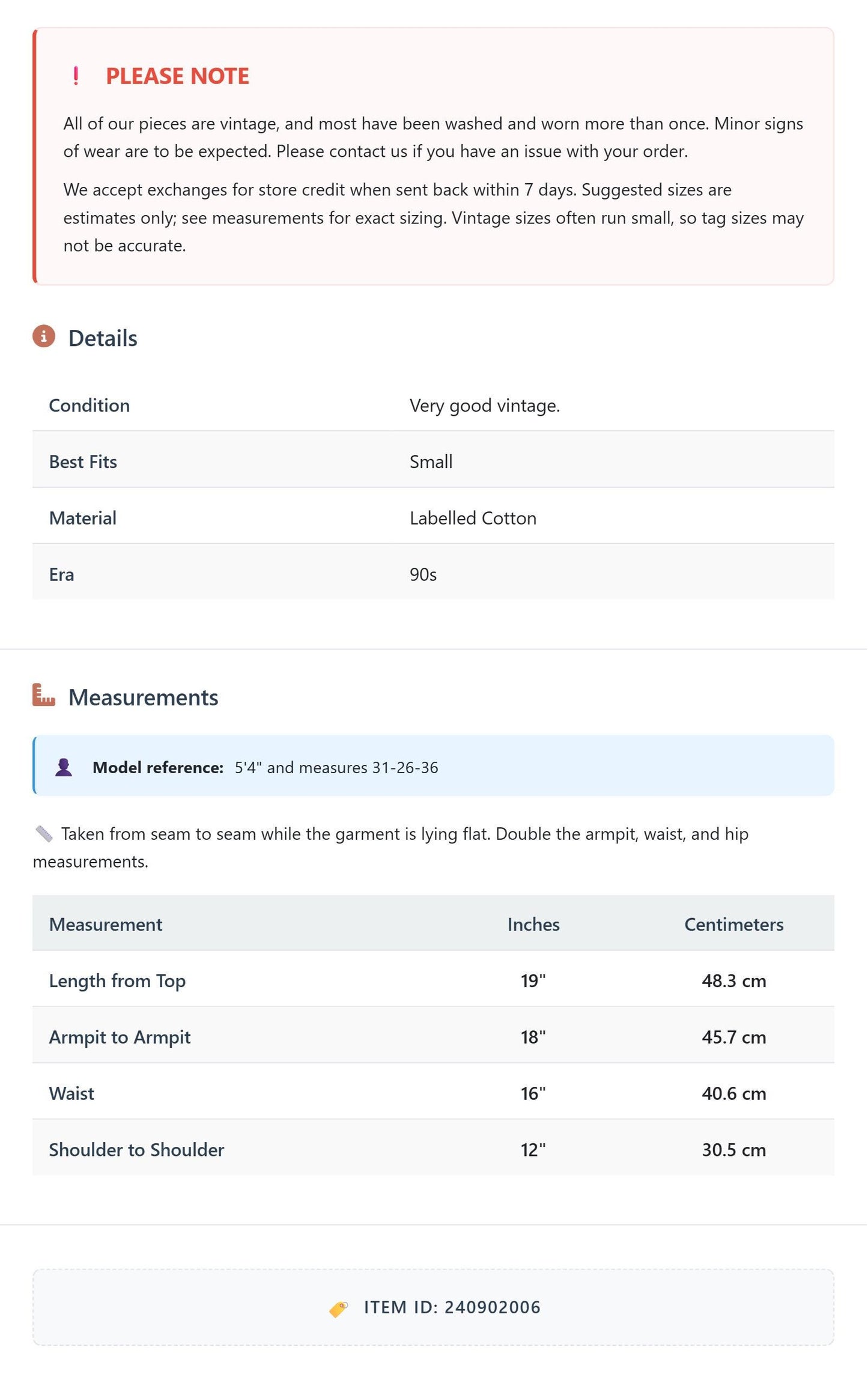Screen dimensions: 868x1374
Task: Click the Details section heading
Action: (x=103, y=338)
